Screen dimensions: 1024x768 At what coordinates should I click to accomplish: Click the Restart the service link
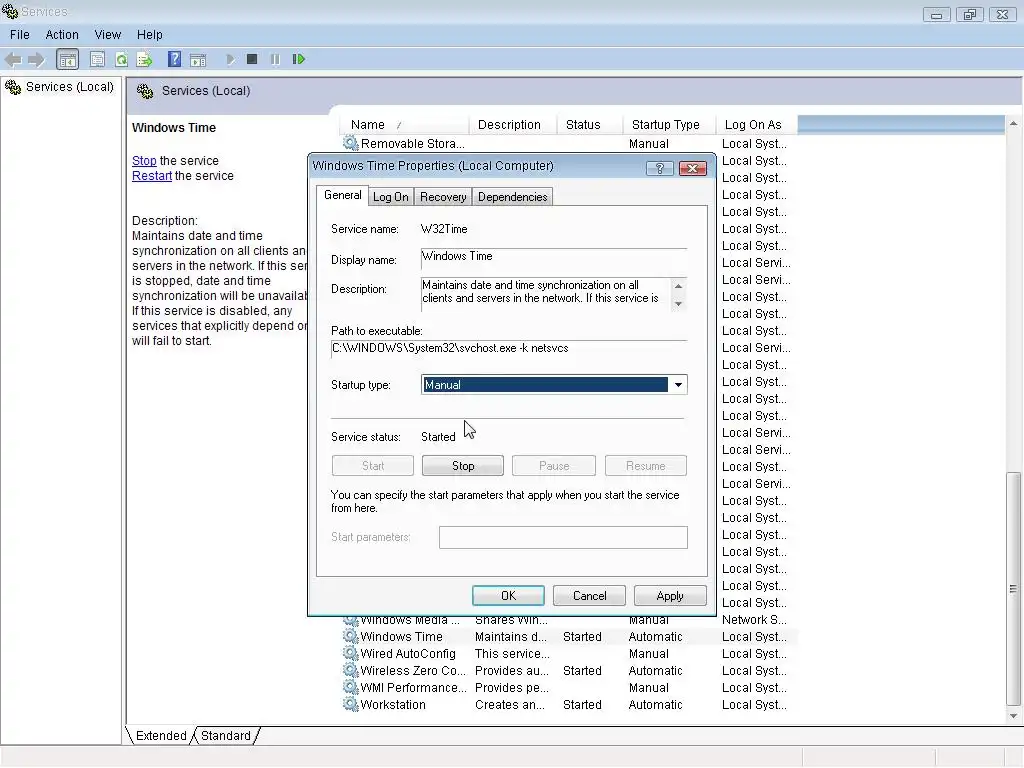(x=152, y=176)
